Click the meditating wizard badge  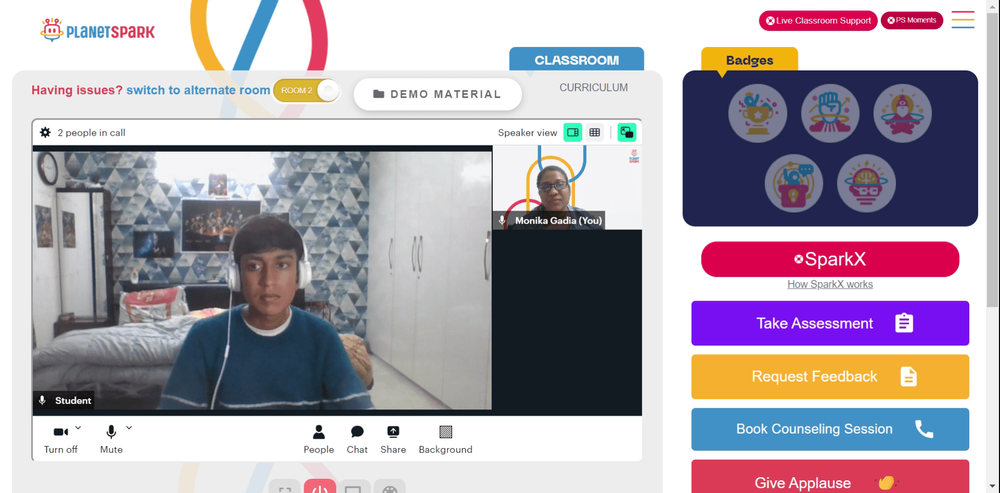pos(902,114)
